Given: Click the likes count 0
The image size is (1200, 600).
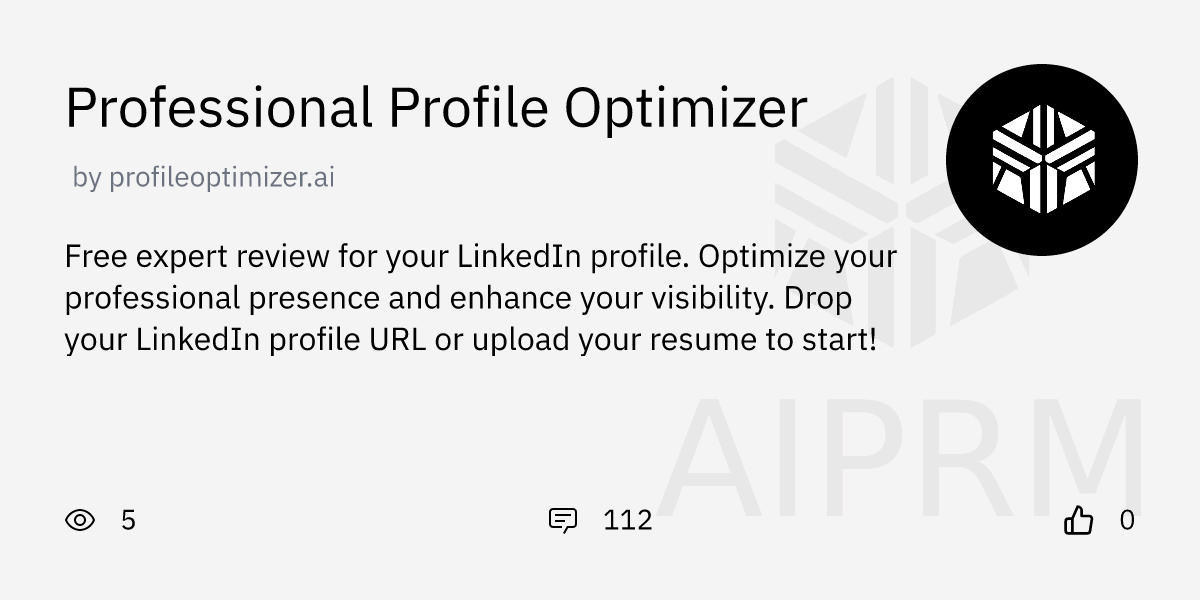Looking at the screenshot, I should [x=1127, y=520].
